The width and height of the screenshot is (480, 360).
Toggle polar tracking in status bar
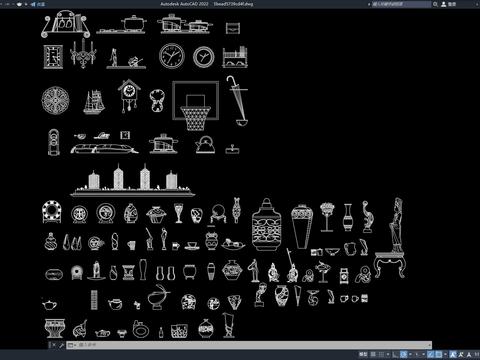404,354
